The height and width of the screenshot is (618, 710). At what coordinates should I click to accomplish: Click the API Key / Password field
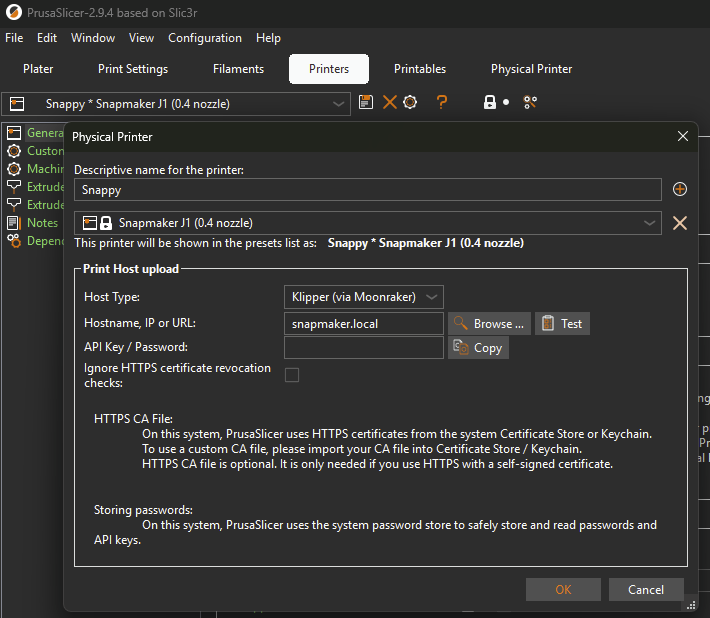[x=364, y=348]
